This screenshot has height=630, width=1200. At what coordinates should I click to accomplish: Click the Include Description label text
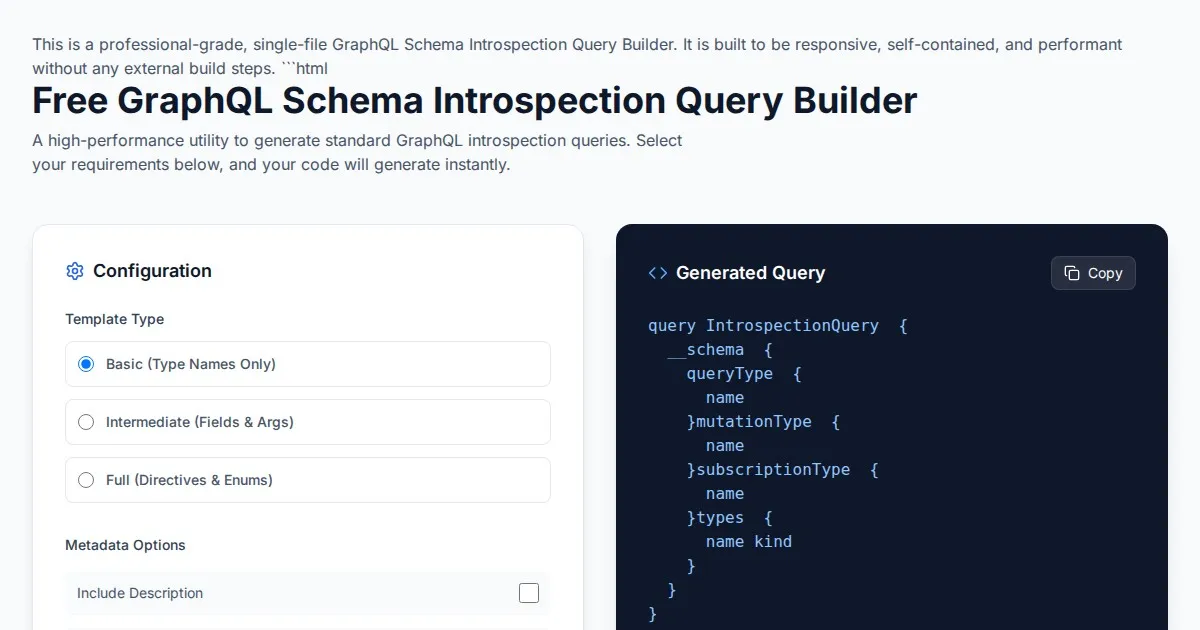point(140,593)
